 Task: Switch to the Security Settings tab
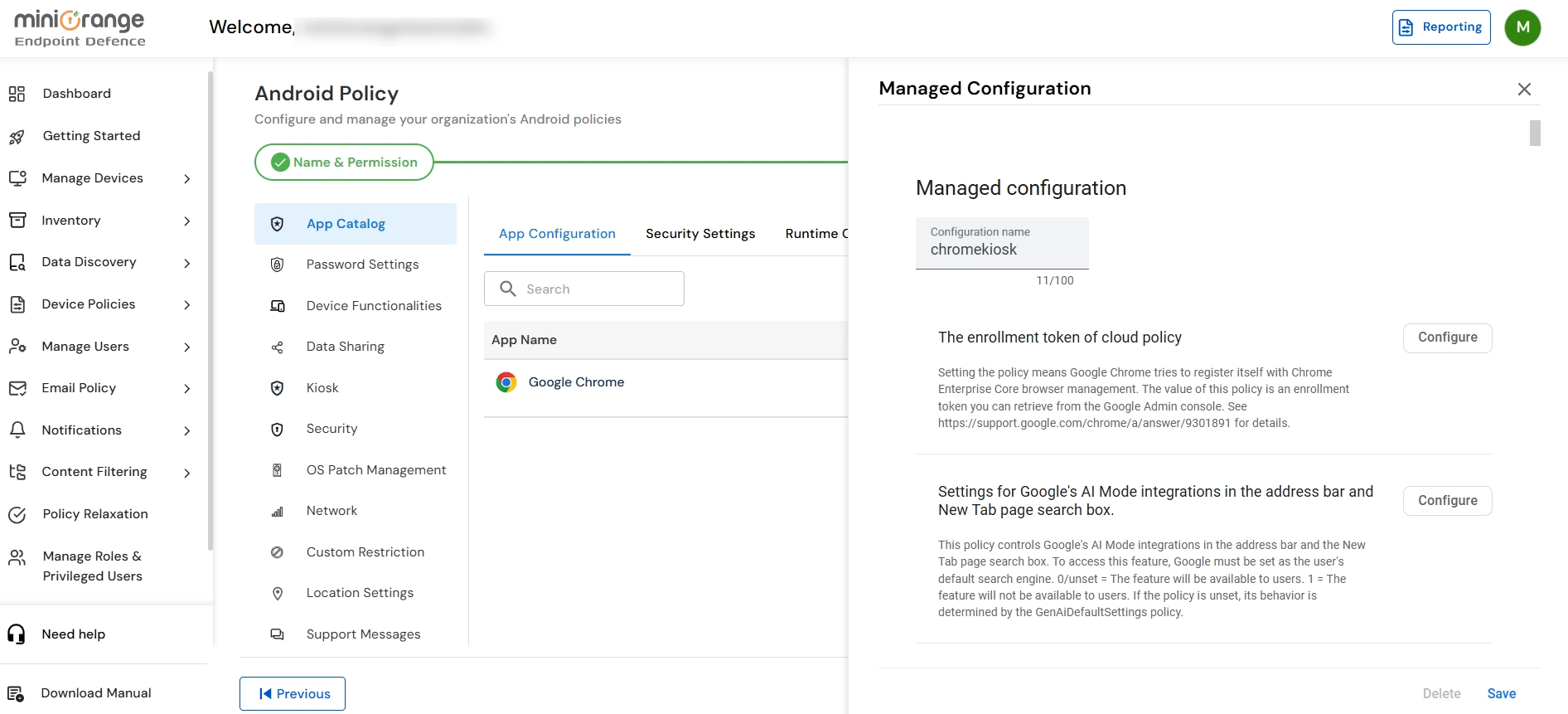[x=700, y=234]
